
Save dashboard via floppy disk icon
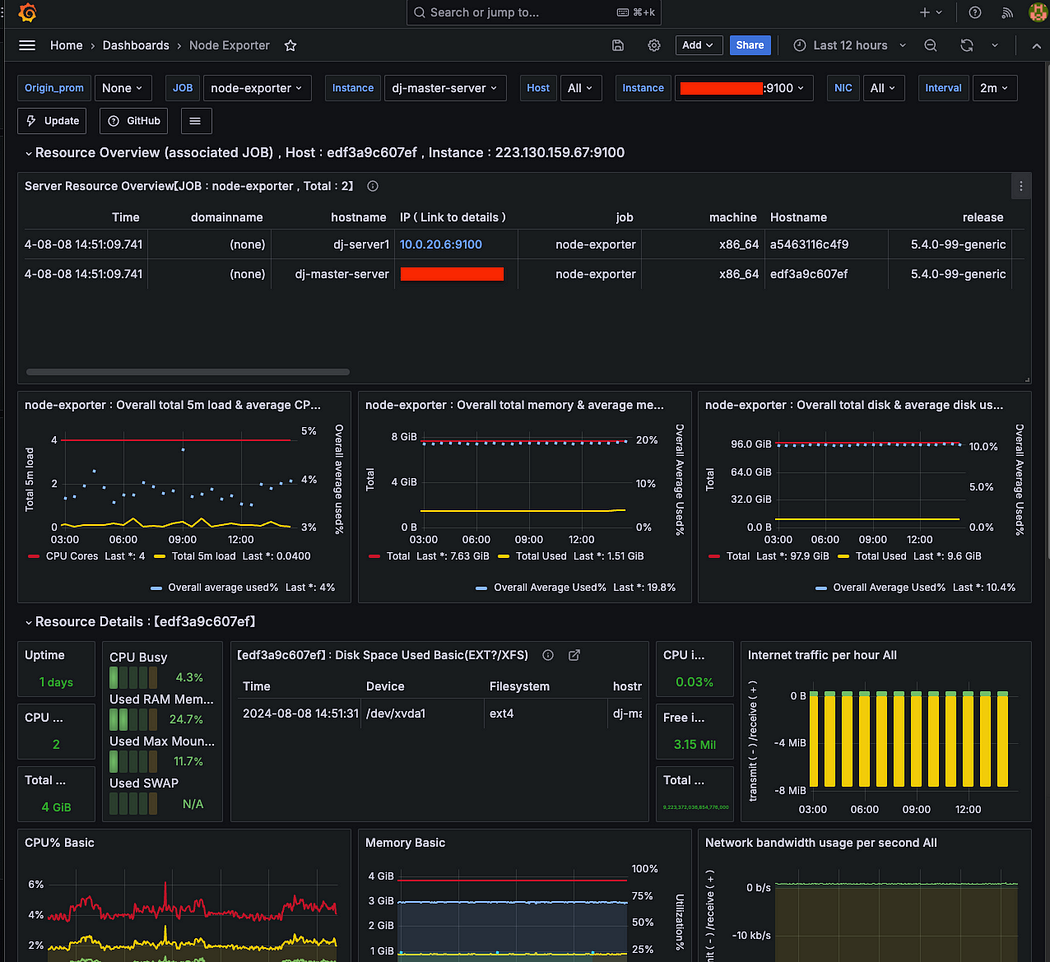click(618, 46)
